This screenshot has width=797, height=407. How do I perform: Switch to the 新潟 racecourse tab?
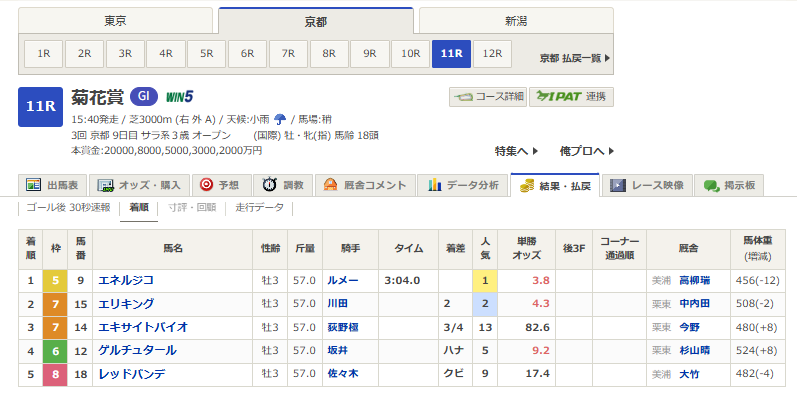coord(516,20)
